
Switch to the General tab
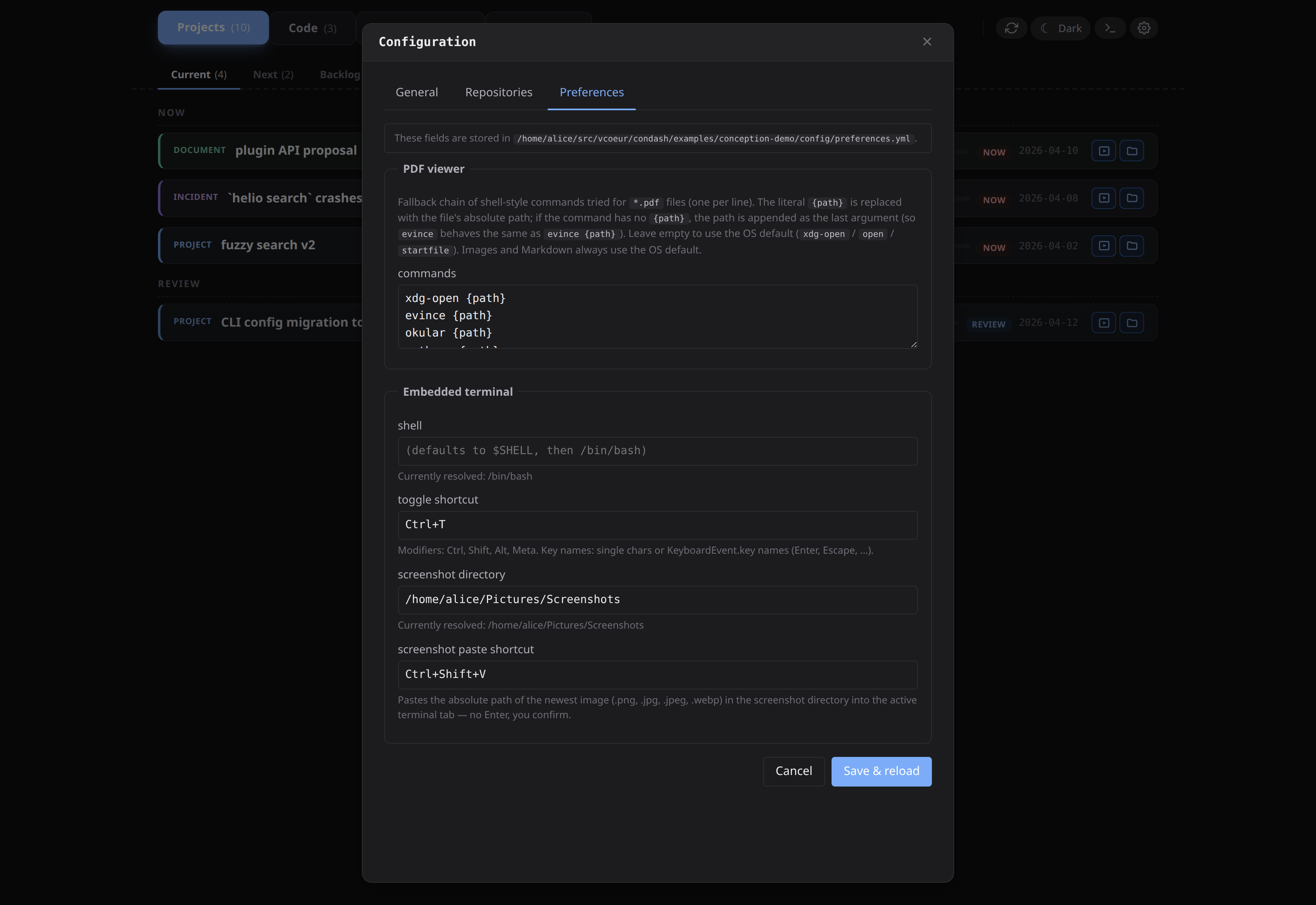417,92
